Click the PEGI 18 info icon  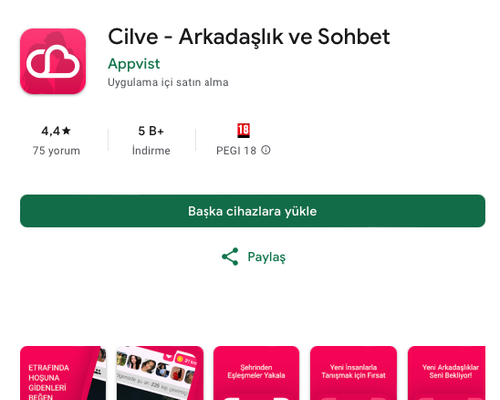(x=266, y=150)
